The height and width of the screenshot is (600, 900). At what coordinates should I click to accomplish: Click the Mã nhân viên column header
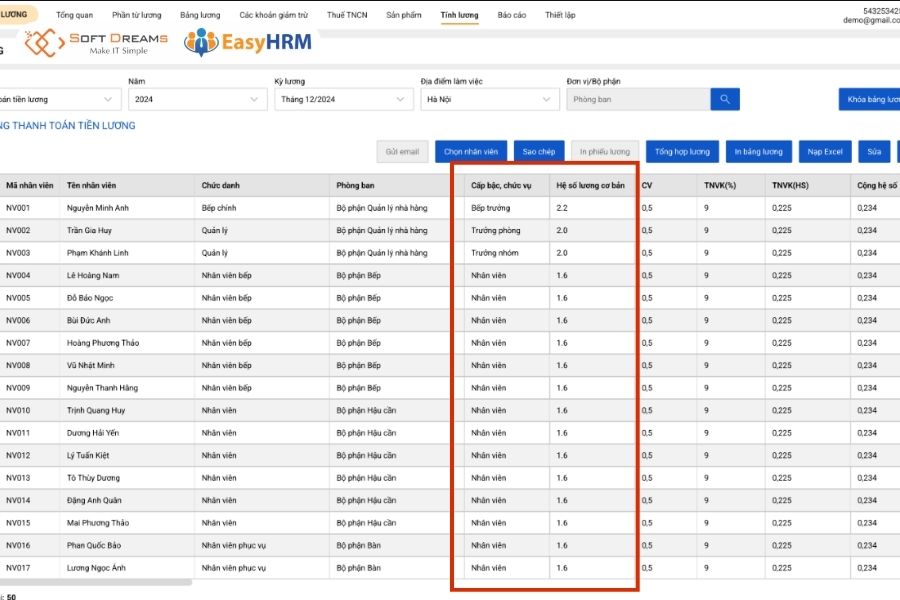tap(29, 185)
